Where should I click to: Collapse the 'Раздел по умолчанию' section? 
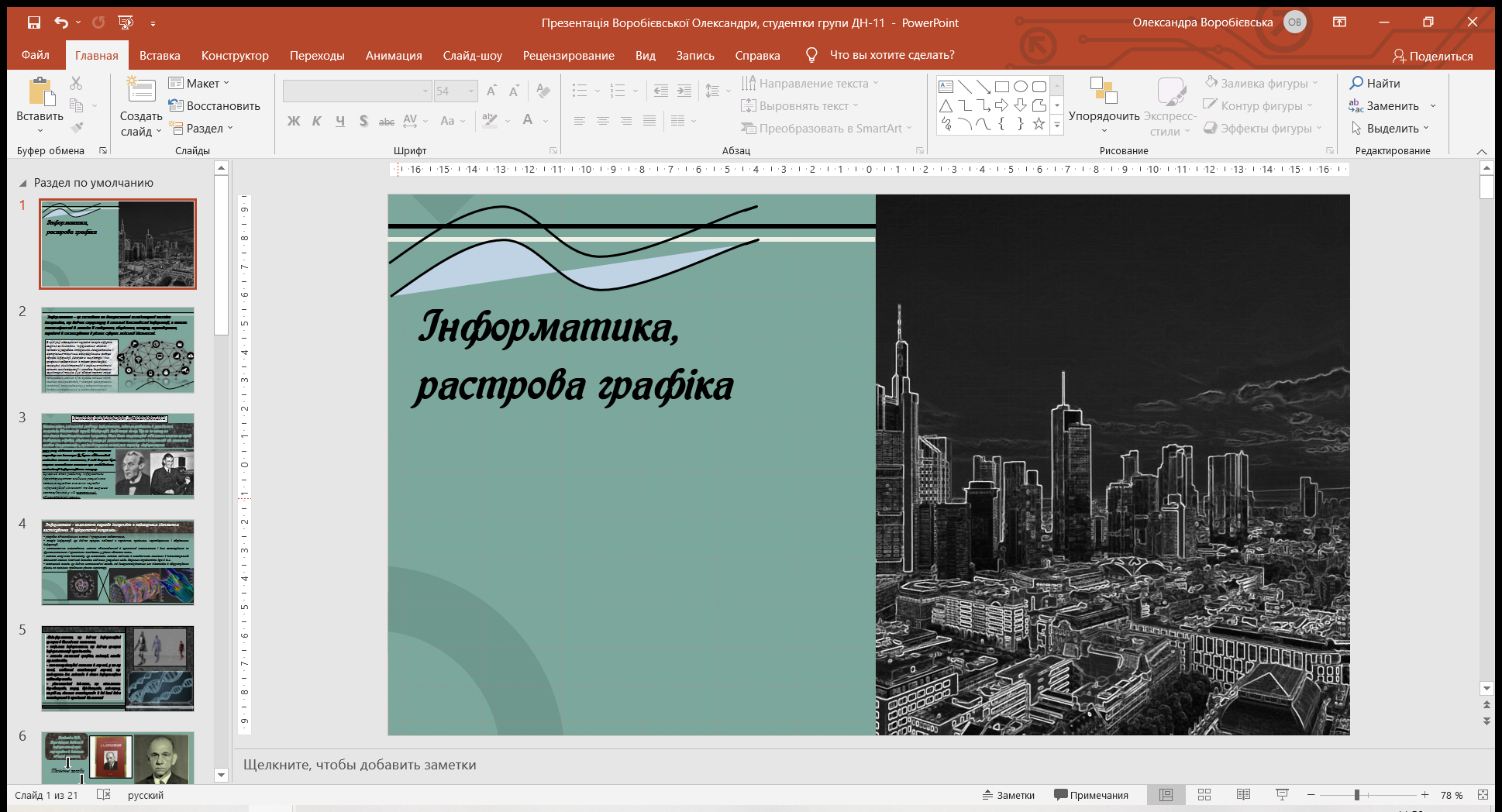(x=22, y=184)
